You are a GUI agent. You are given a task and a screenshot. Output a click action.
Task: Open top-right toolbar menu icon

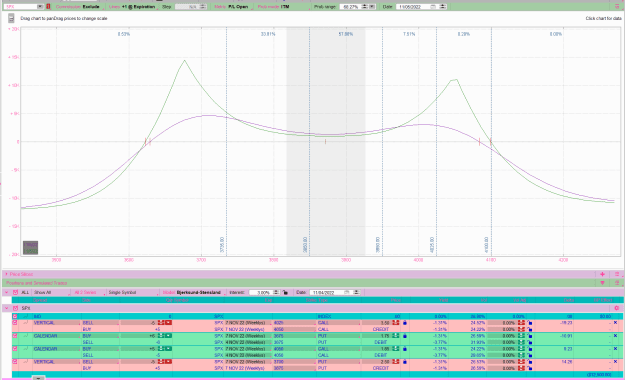coord(618,7)
